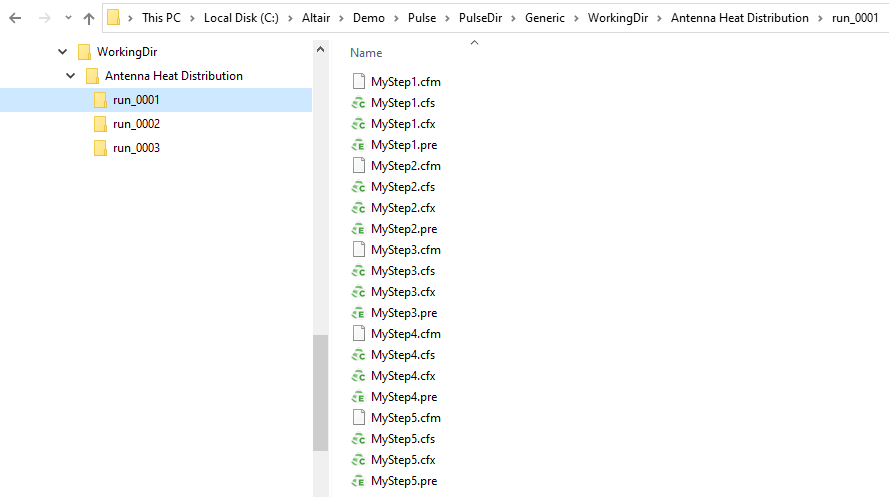Select run_0003 in the navigation tree
889x497 pixels.
[x=136, y=148]
